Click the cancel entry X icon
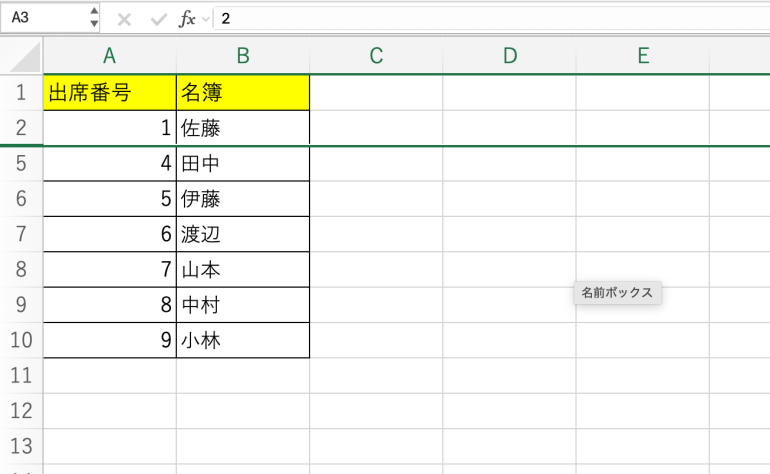770x474 pixels. [x=124, y=19]
